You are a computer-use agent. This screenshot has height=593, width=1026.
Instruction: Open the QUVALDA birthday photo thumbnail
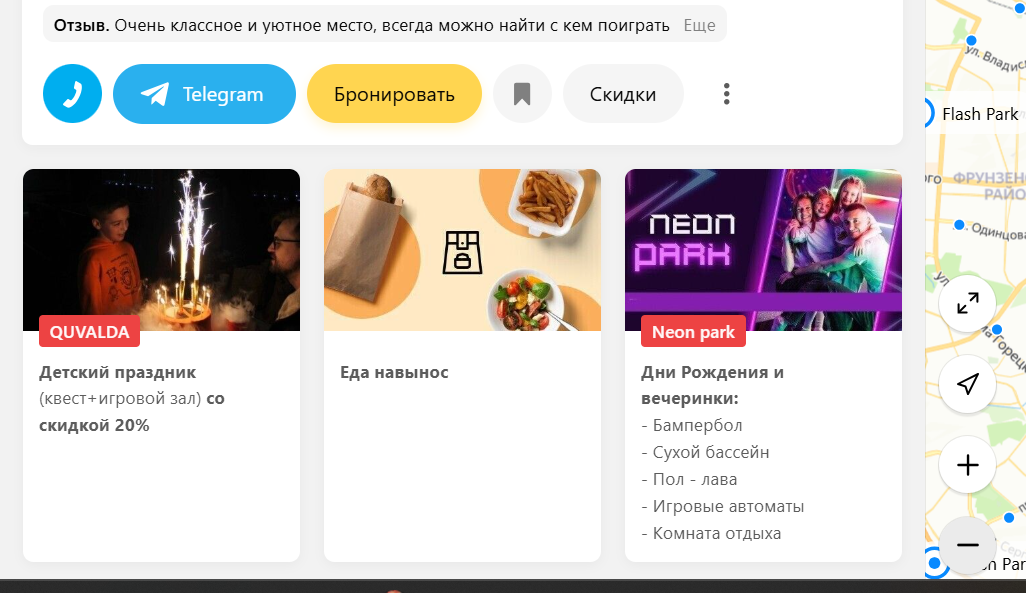[x=162, y=249]
